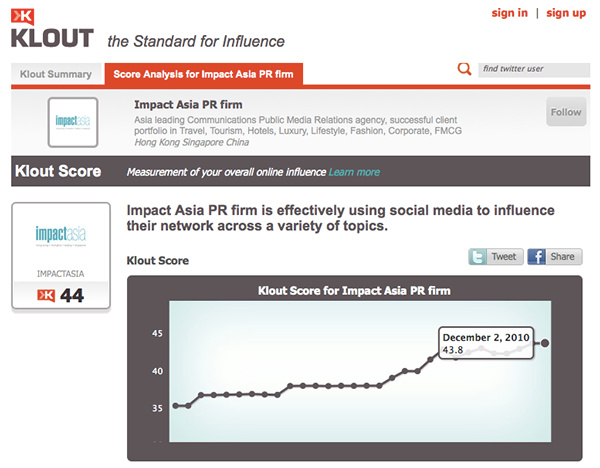Click the first data point on chart

[176, 406]
